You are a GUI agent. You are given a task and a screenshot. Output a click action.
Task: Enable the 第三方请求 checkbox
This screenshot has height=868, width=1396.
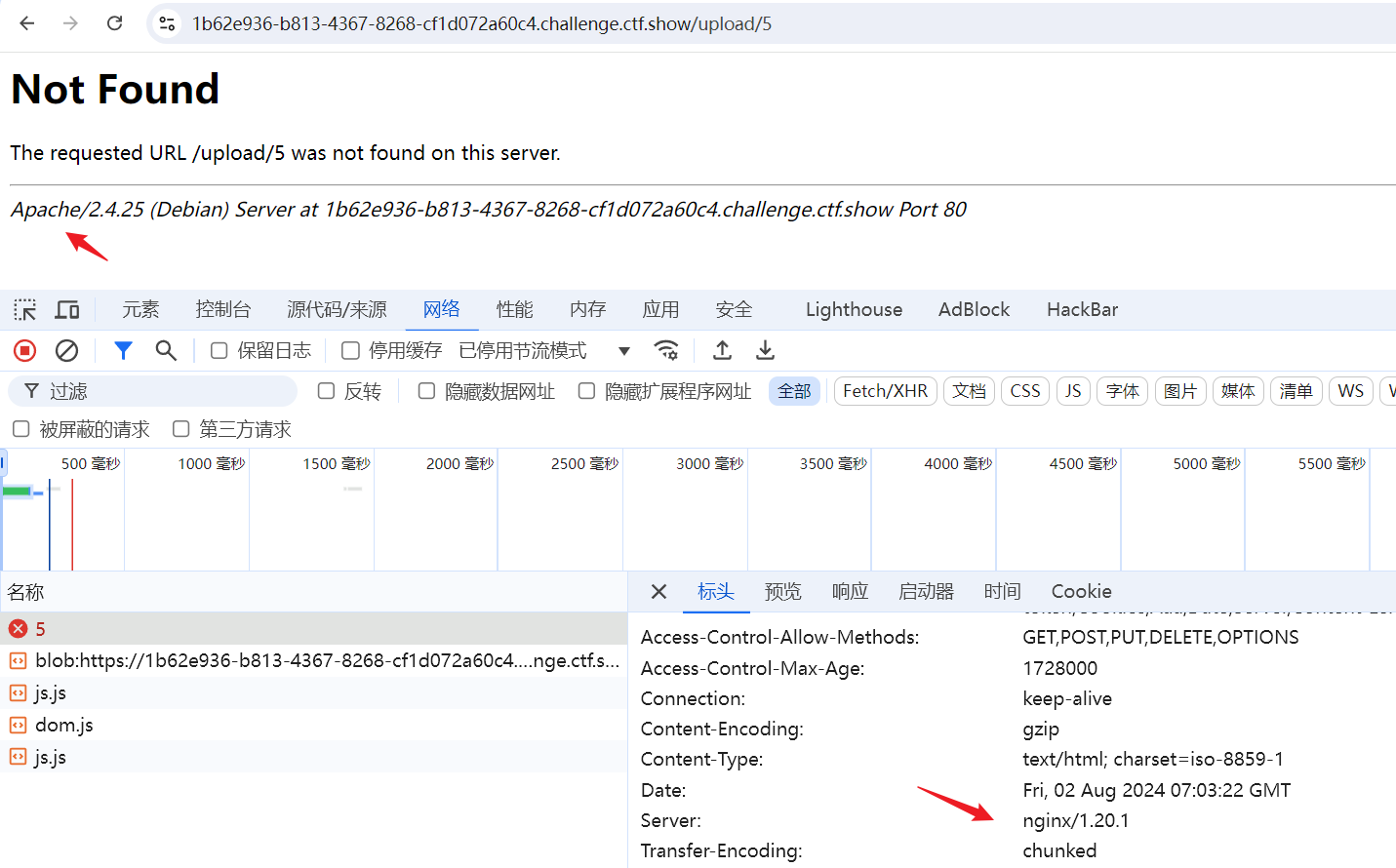click(x=181, y=429)
